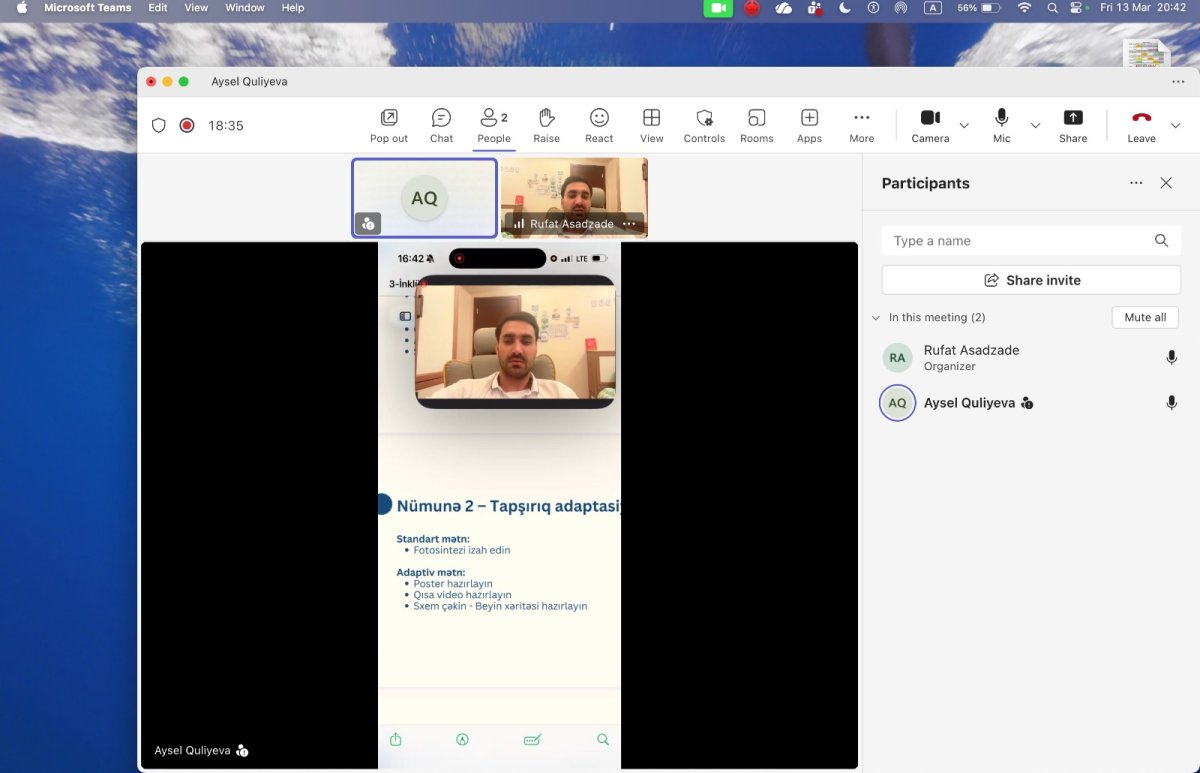
Task: Raise your hand in the meeting
Action: click(x=546, y=126)
